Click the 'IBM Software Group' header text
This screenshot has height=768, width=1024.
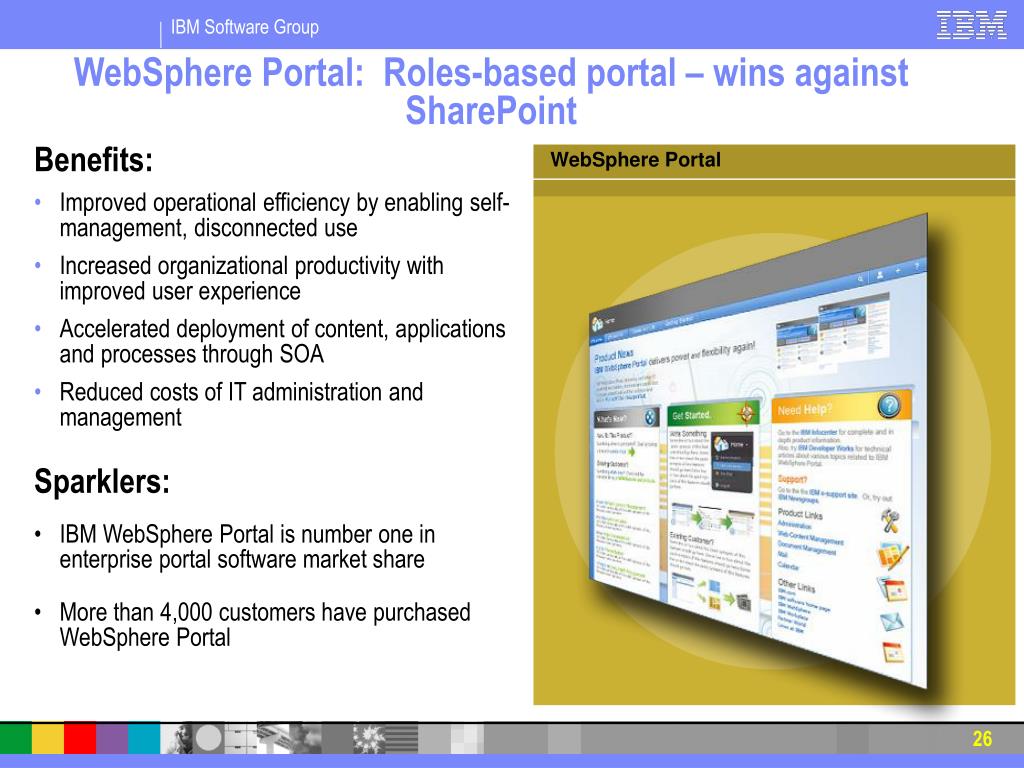pyautogui.click(x=244, y=27)
